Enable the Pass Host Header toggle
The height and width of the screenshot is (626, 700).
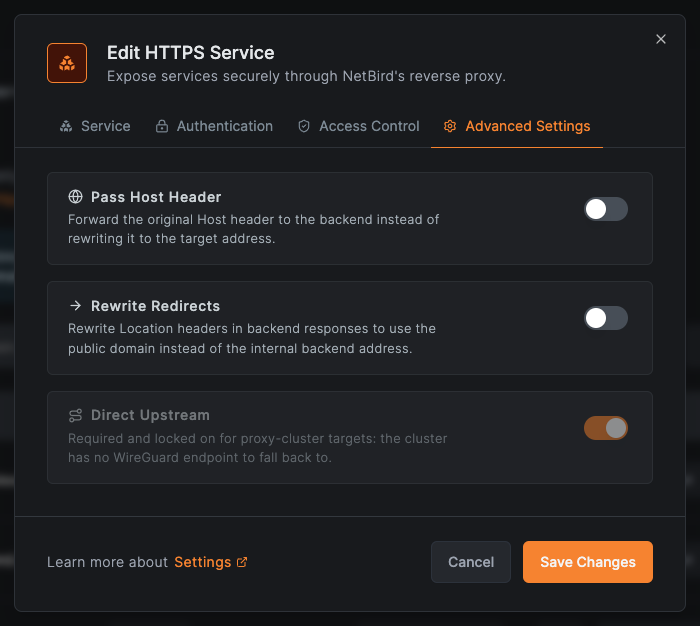click(x=606, y=209)
